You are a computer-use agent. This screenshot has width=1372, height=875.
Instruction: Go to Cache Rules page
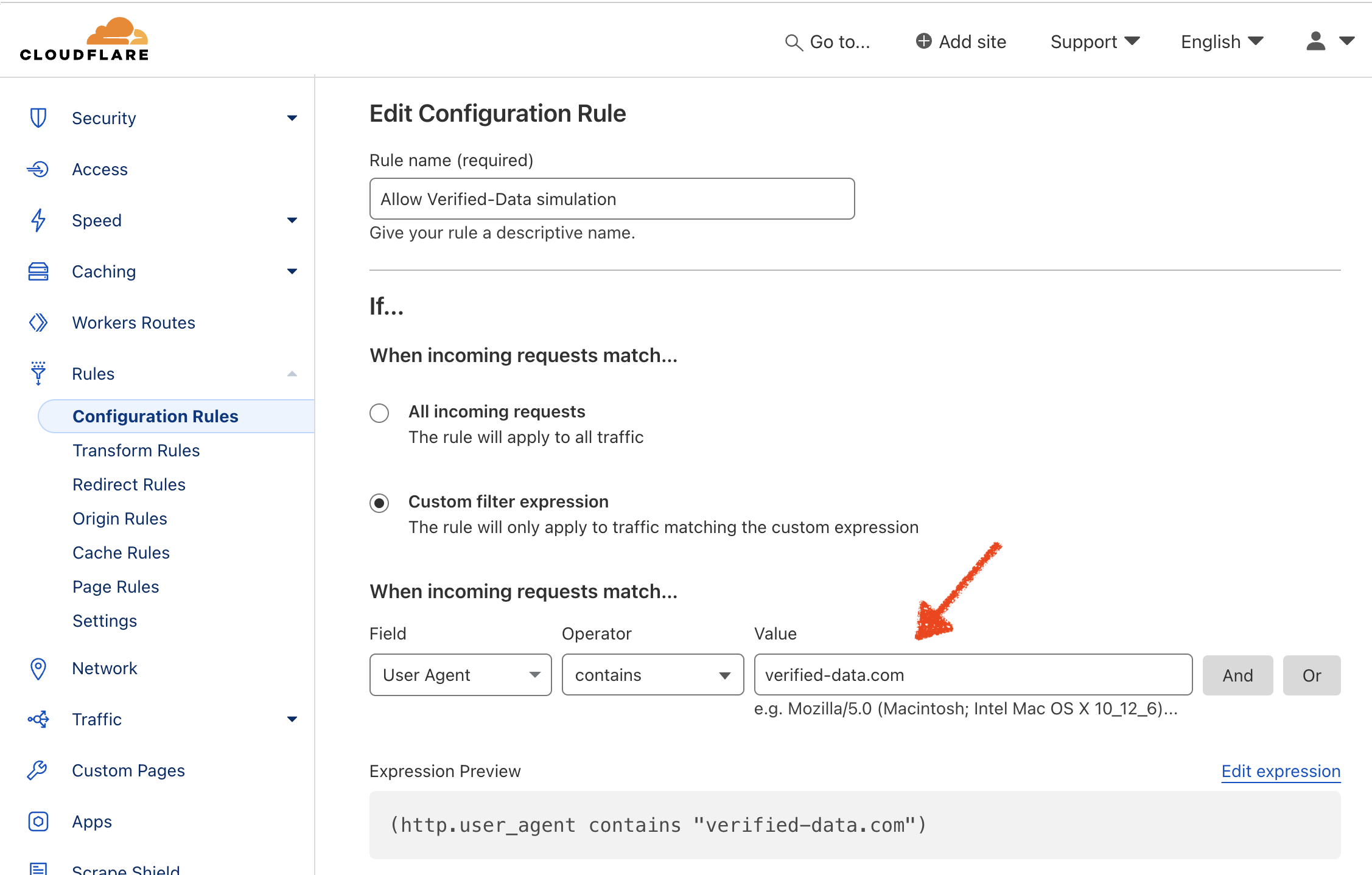(x=121, y=553)
